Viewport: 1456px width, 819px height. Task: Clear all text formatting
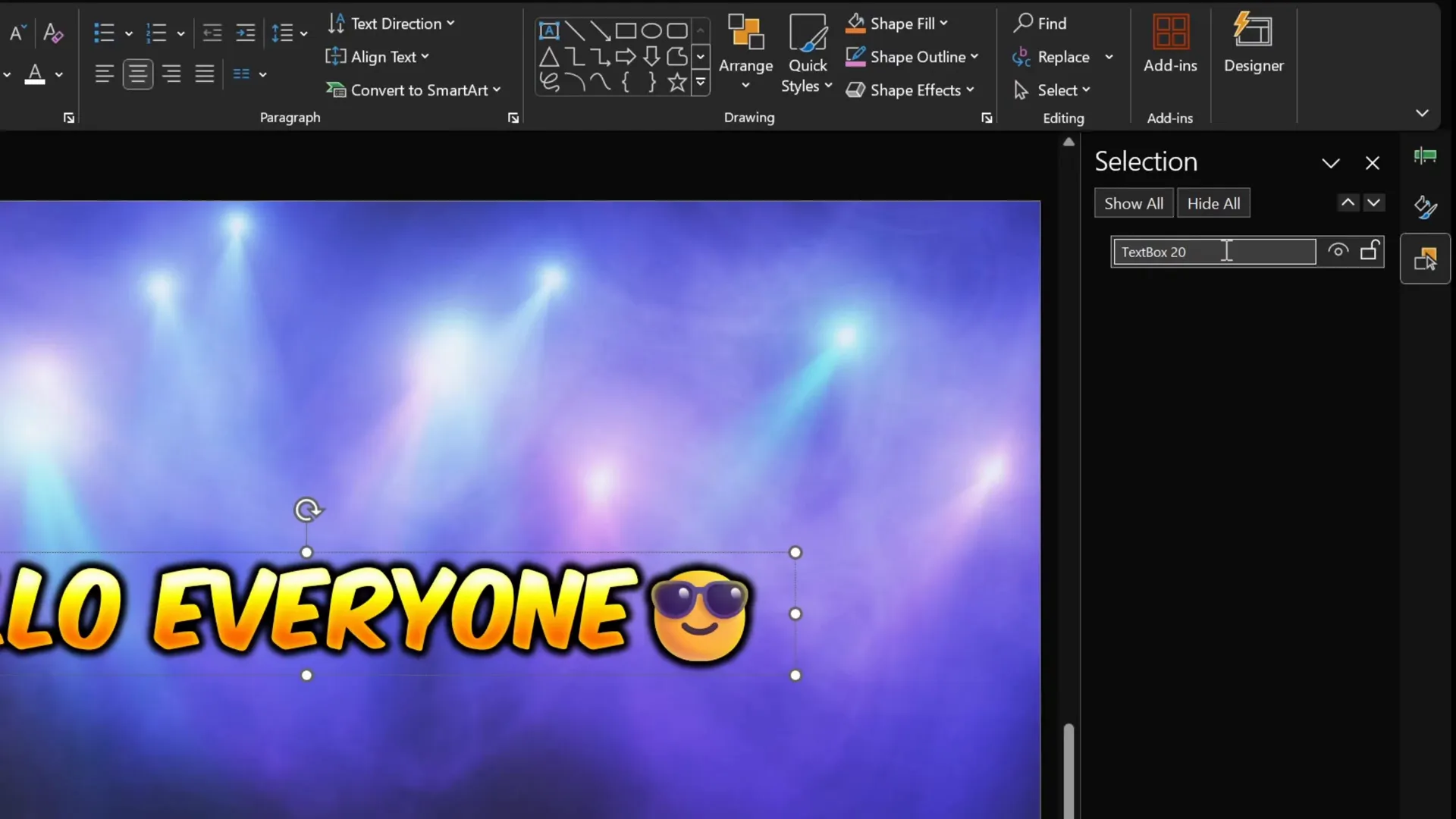pyautogui.click(x=52, y=33)
